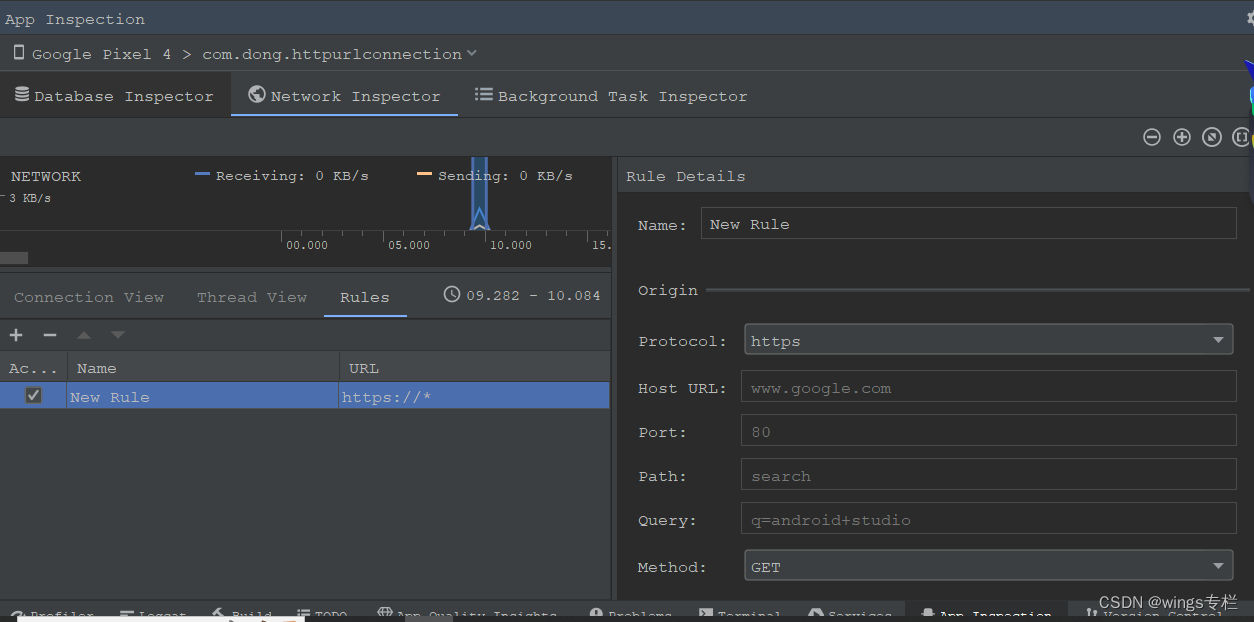Click the Name field containing New Rule

[x=969, y=224]
